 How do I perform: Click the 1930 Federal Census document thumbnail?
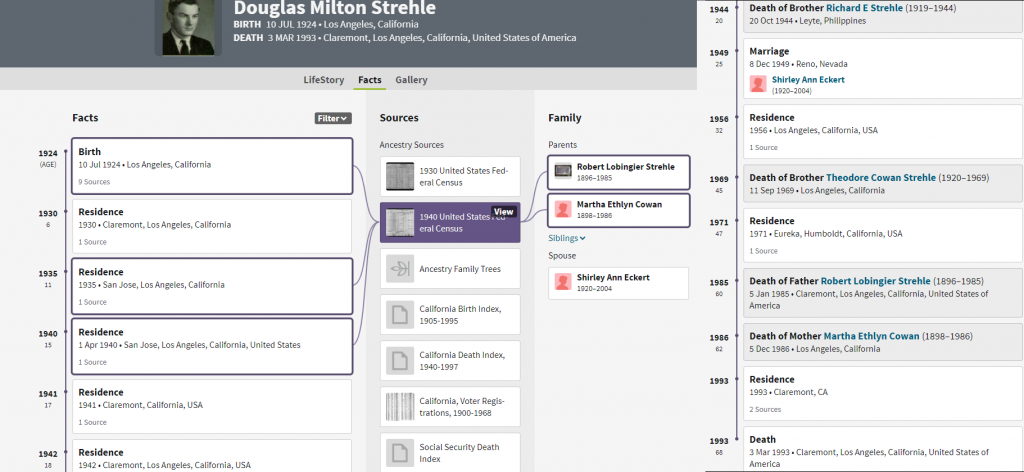(400, 177)
